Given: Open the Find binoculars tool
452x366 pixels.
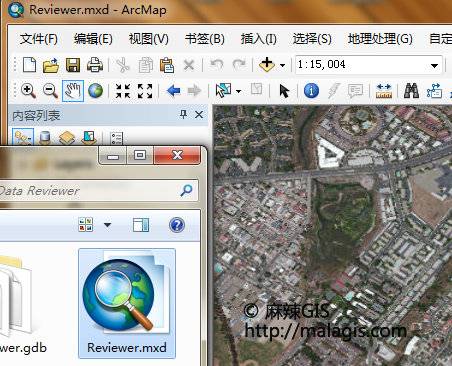Looking at the screenshot, I should (411, 91).
